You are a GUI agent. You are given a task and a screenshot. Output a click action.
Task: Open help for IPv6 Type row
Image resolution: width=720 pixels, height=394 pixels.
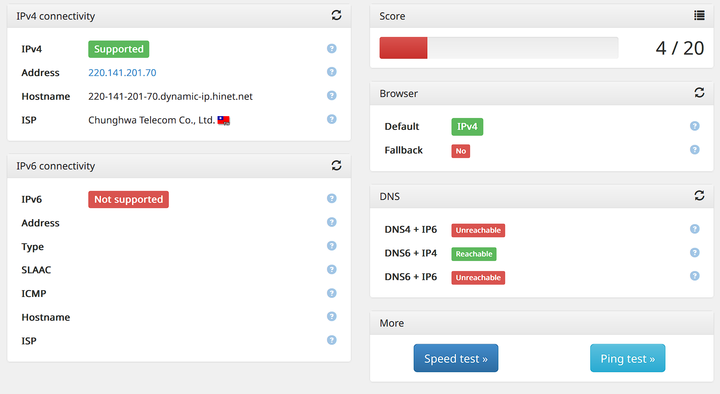click(x=332, y=246)
